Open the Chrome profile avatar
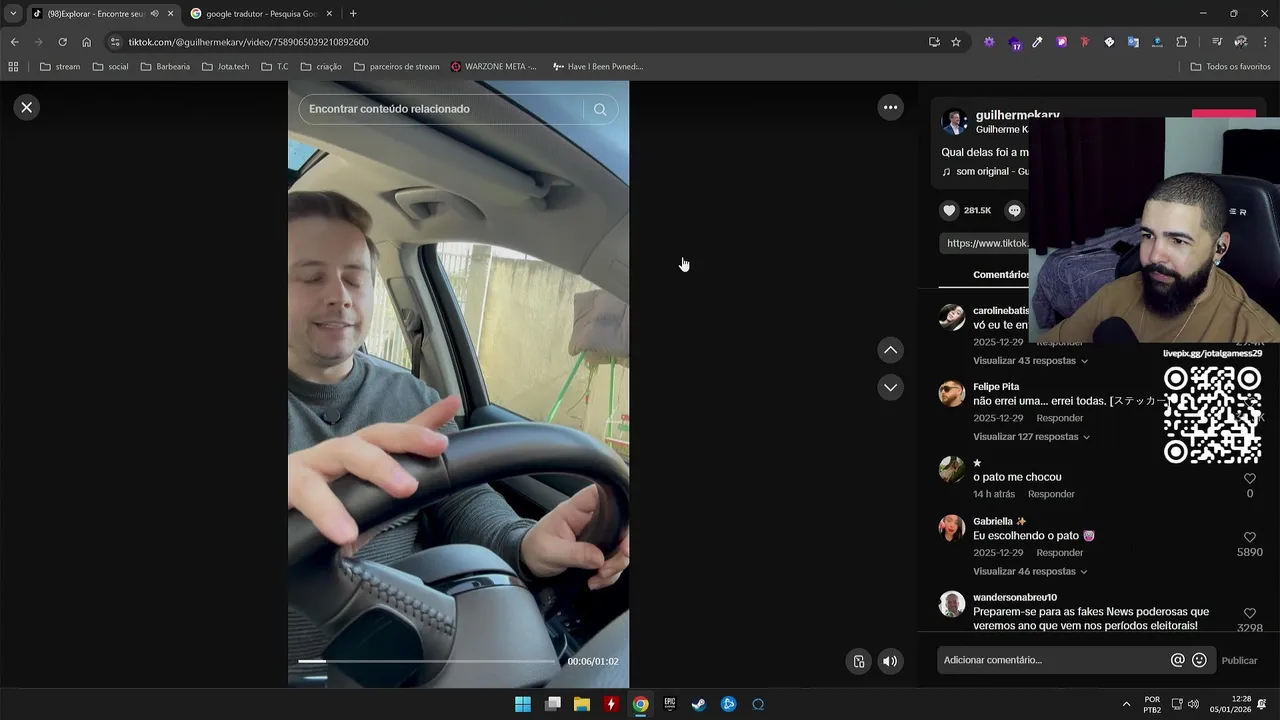This screenshot has height=720, width=1280. pos(1241,42)
